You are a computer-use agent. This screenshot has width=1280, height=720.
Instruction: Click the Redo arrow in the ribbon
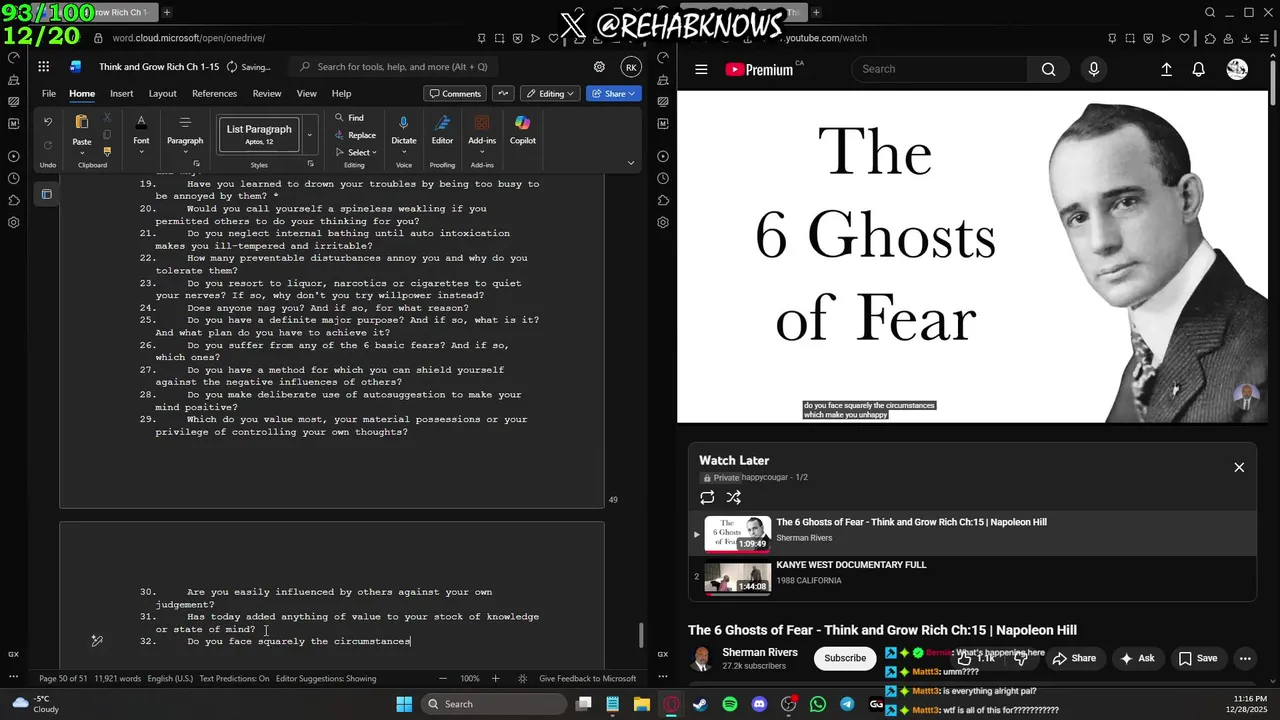(48, 147)
